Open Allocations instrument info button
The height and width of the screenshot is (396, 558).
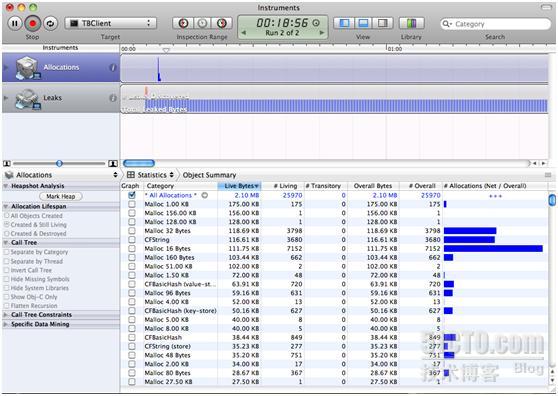(x=113, y=68)
